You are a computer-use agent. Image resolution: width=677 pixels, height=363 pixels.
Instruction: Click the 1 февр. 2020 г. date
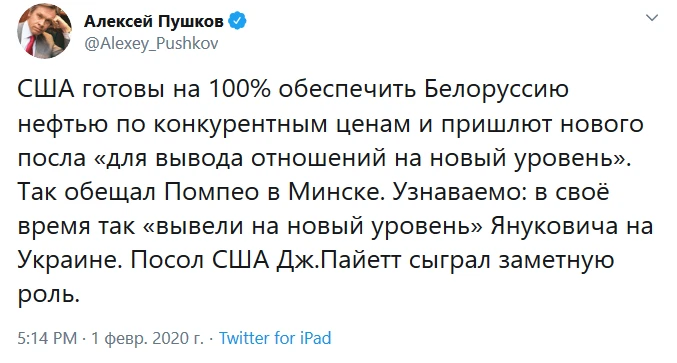[147, 338]
